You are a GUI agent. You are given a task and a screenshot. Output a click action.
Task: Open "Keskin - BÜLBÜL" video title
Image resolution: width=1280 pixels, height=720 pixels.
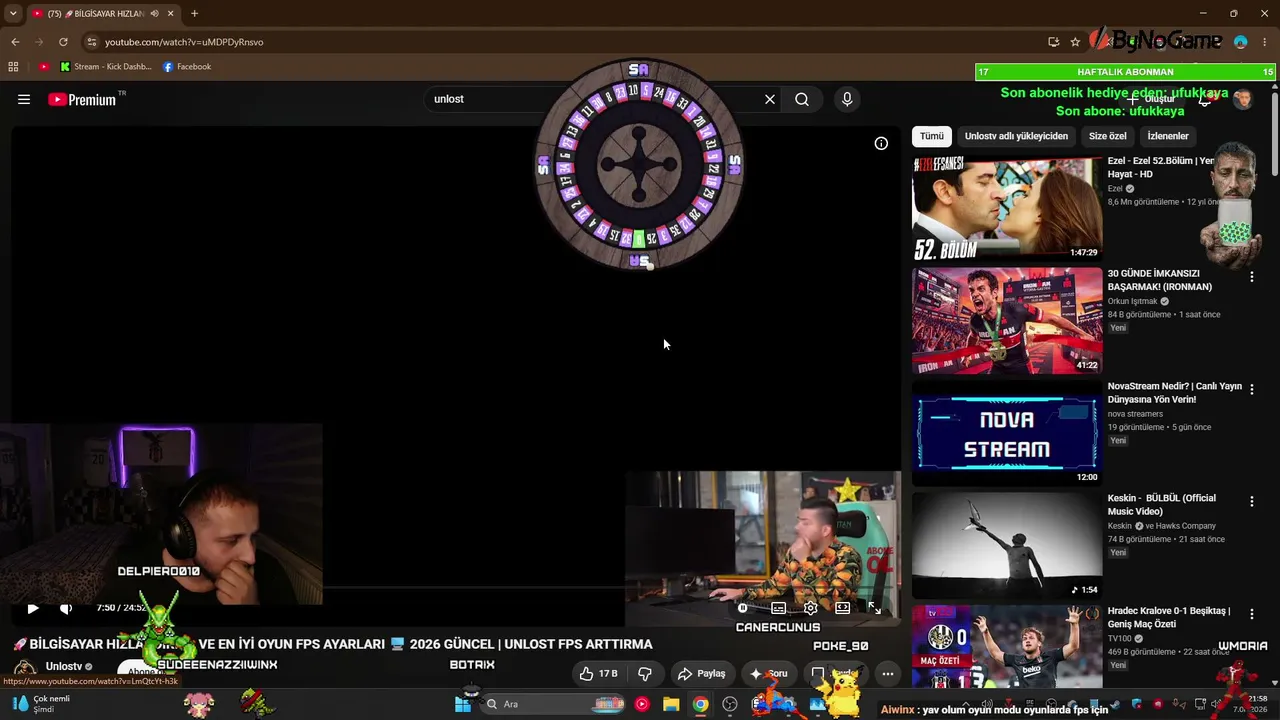[1162, 505]
